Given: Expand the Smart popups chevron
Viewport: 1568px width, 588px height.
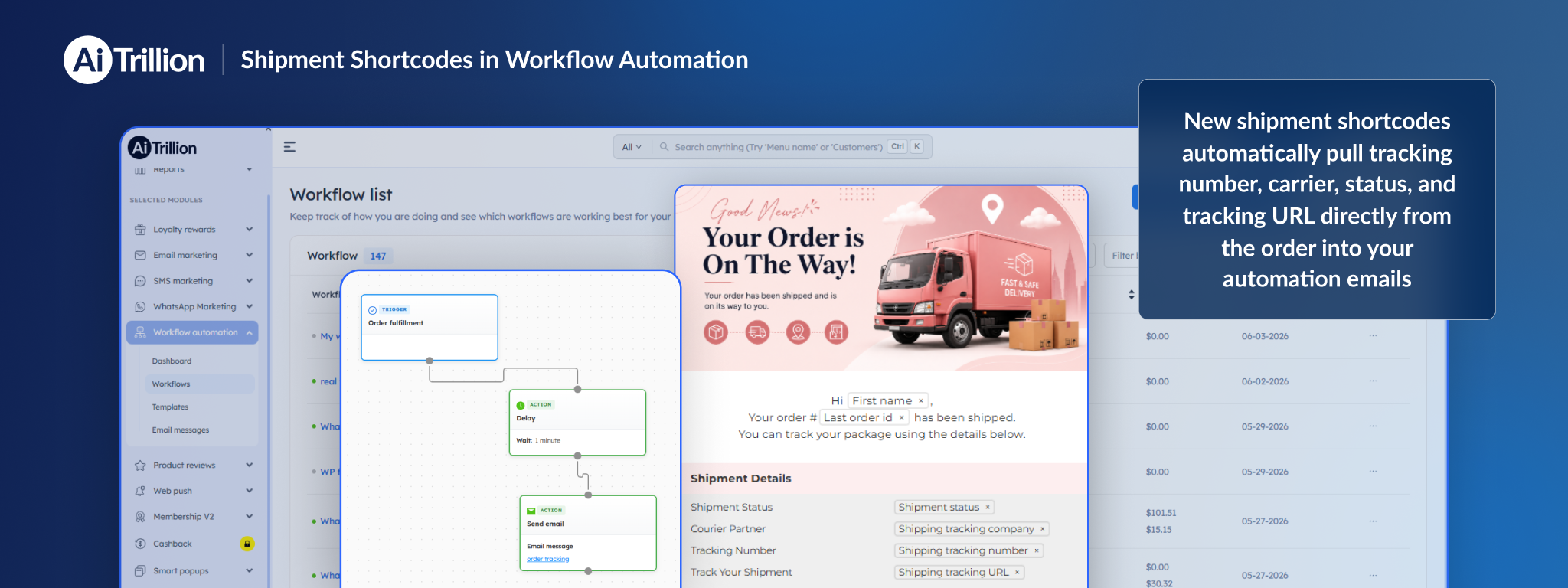Looking at the screenshot, I should point(249,570).
